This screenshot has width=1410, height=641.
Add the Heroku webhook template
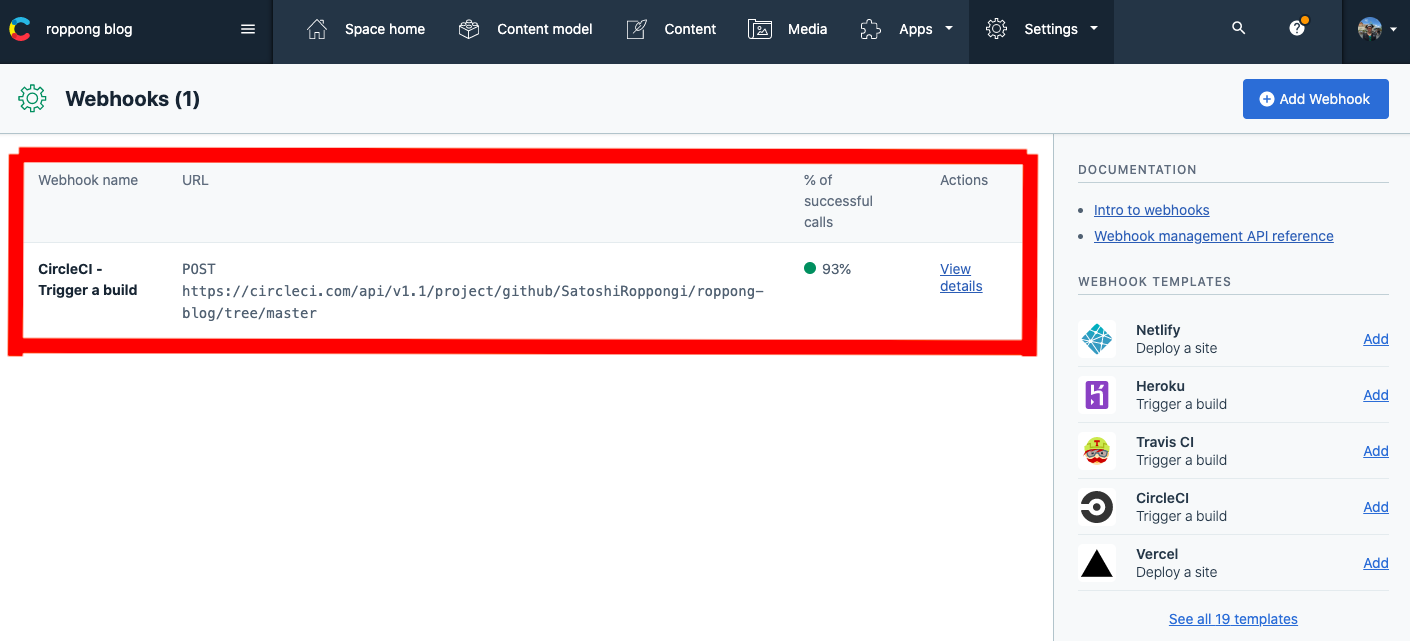(1376, 395)
